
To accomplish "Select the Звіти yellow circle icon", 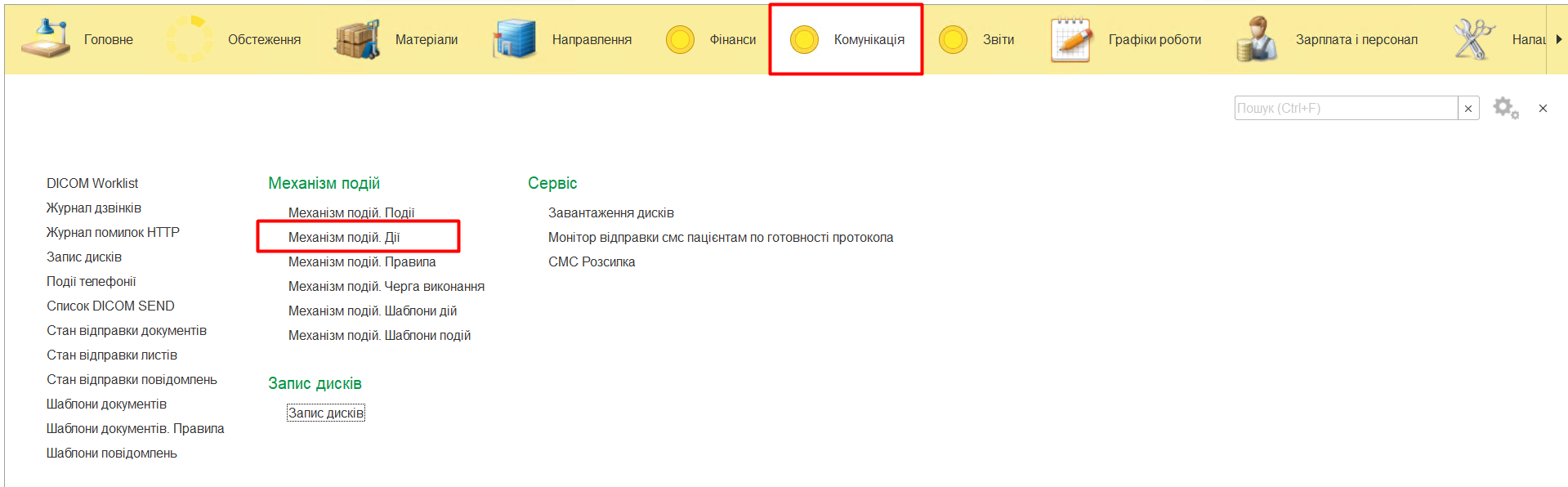I will pyautogui.click(x=953, y=39).
